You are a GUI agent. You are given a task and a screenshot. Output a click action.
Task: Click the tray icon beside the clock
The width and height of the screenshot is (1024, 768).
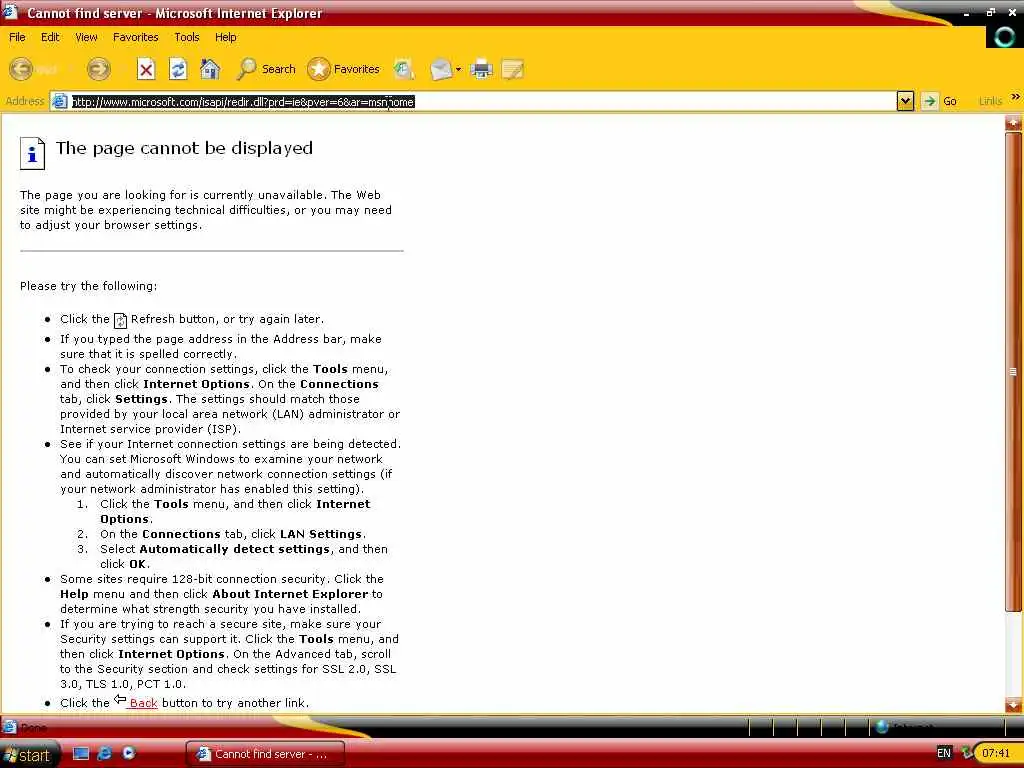coord(968,753)
